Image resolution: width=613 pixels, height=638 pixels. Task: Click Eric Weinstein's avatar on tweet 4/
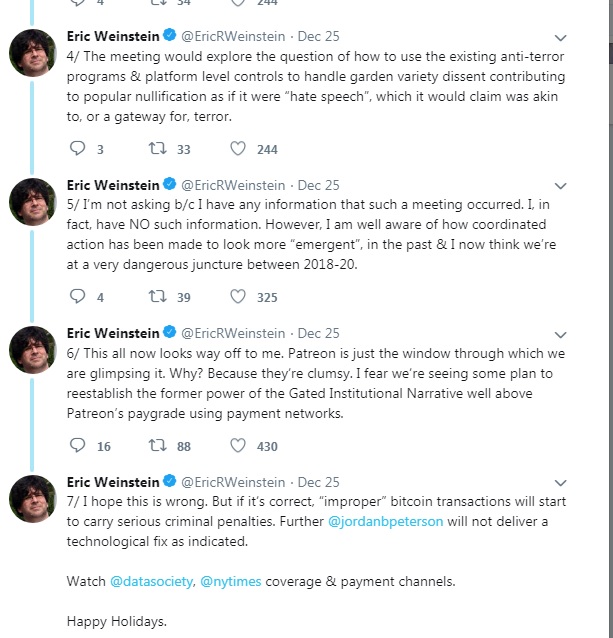32,52
